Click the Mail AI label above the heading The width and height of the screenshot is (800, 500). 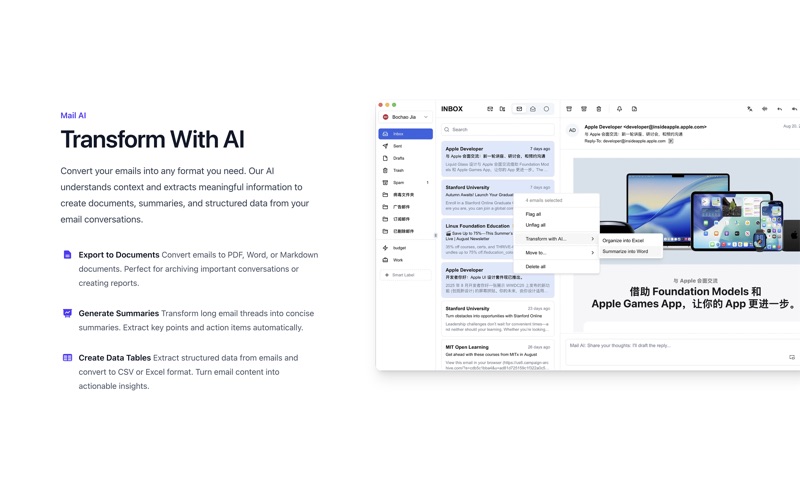[x=73, y=116]
